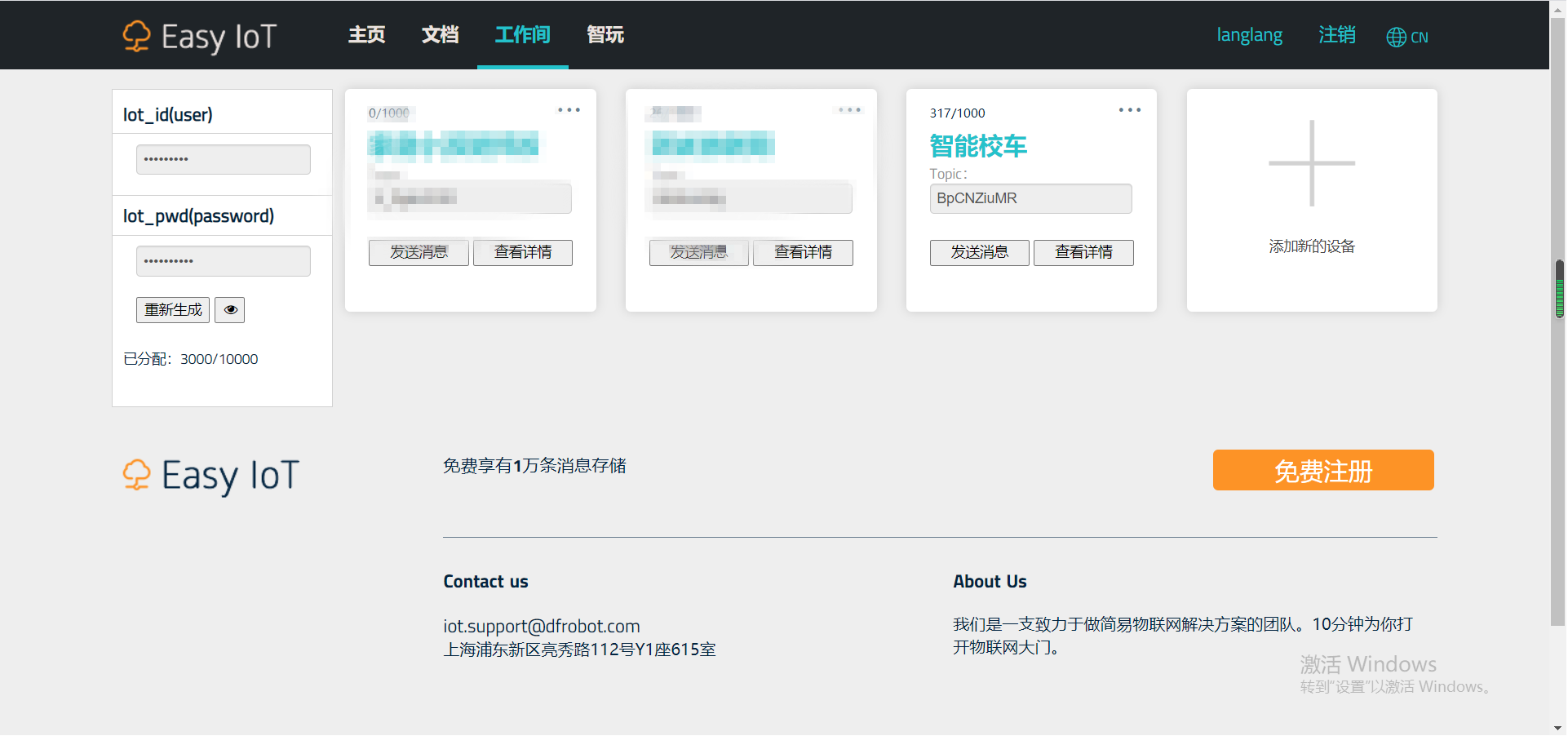Click the About Us heading

(990, 582)
